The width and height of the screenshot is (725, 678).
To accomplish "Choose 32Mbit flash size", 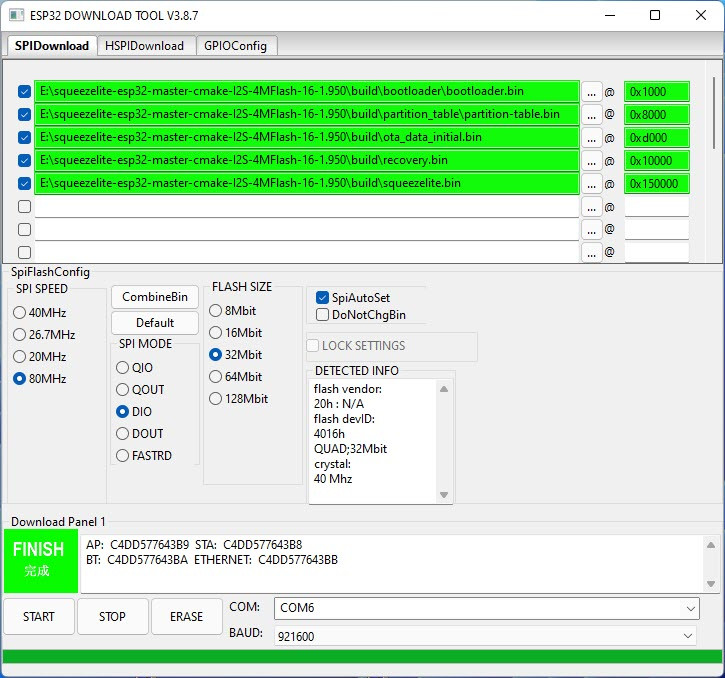I will coord(236,355).
